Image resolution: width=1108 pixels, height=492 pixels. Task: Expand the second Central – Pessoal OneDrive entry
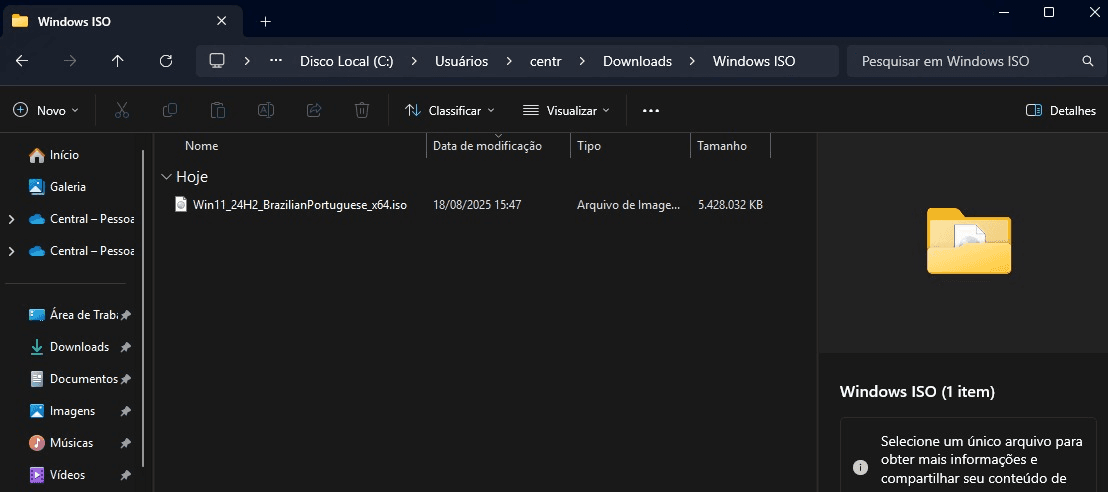tap(11, 251)
